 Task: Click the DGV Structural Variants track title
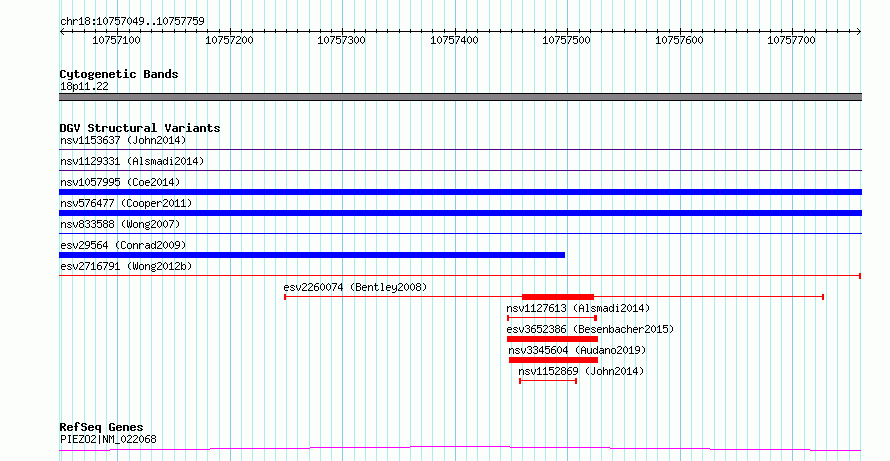(x=140, y=128)
